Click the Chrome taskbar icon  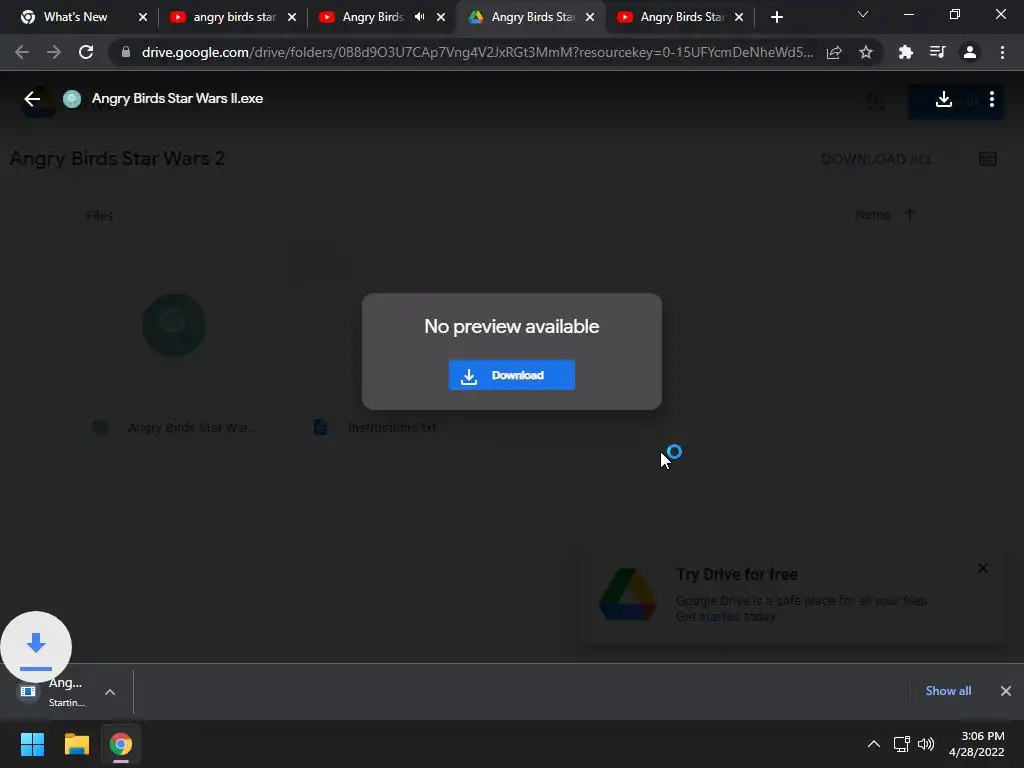coord(121,744)
